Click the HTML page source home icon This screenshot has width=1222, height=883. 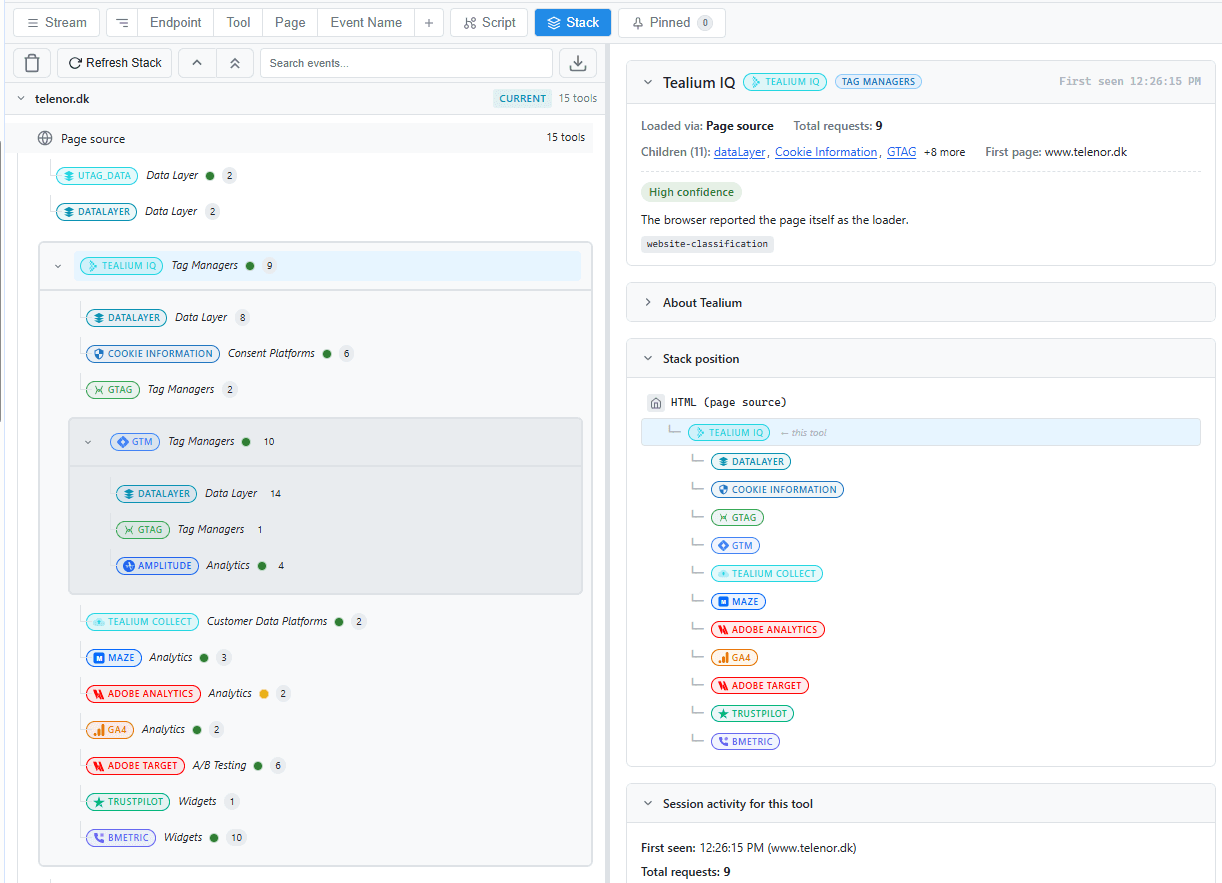coord(656,403)
